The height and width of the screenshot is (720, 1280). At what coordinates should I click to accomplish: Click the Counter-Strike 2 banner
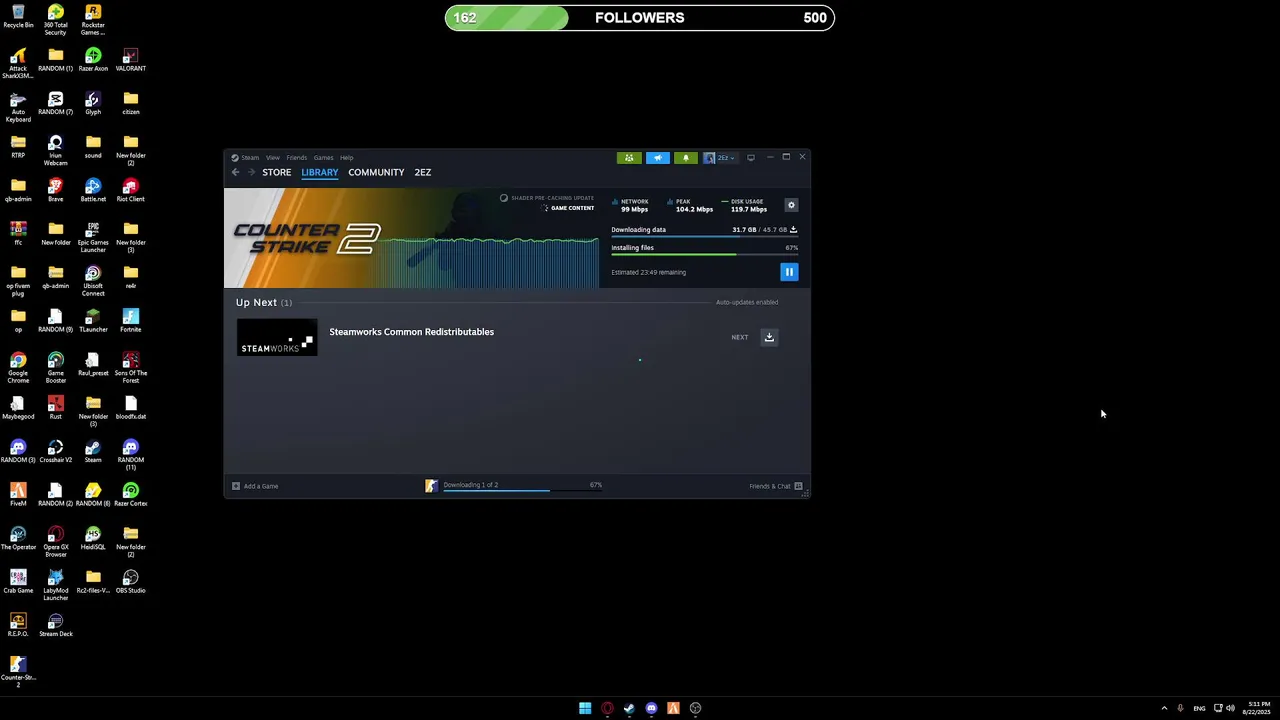point(411,238)
